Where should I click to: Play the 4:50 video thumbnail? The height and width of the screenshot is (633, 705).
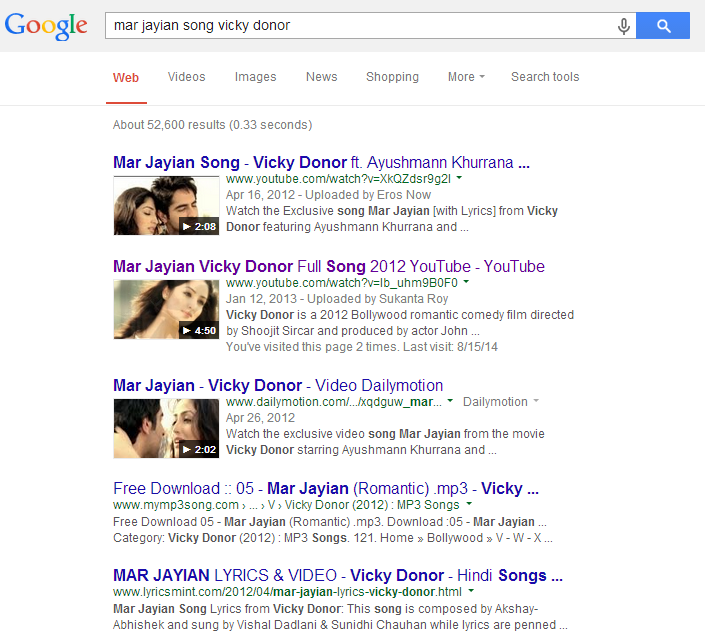(166, 309)
